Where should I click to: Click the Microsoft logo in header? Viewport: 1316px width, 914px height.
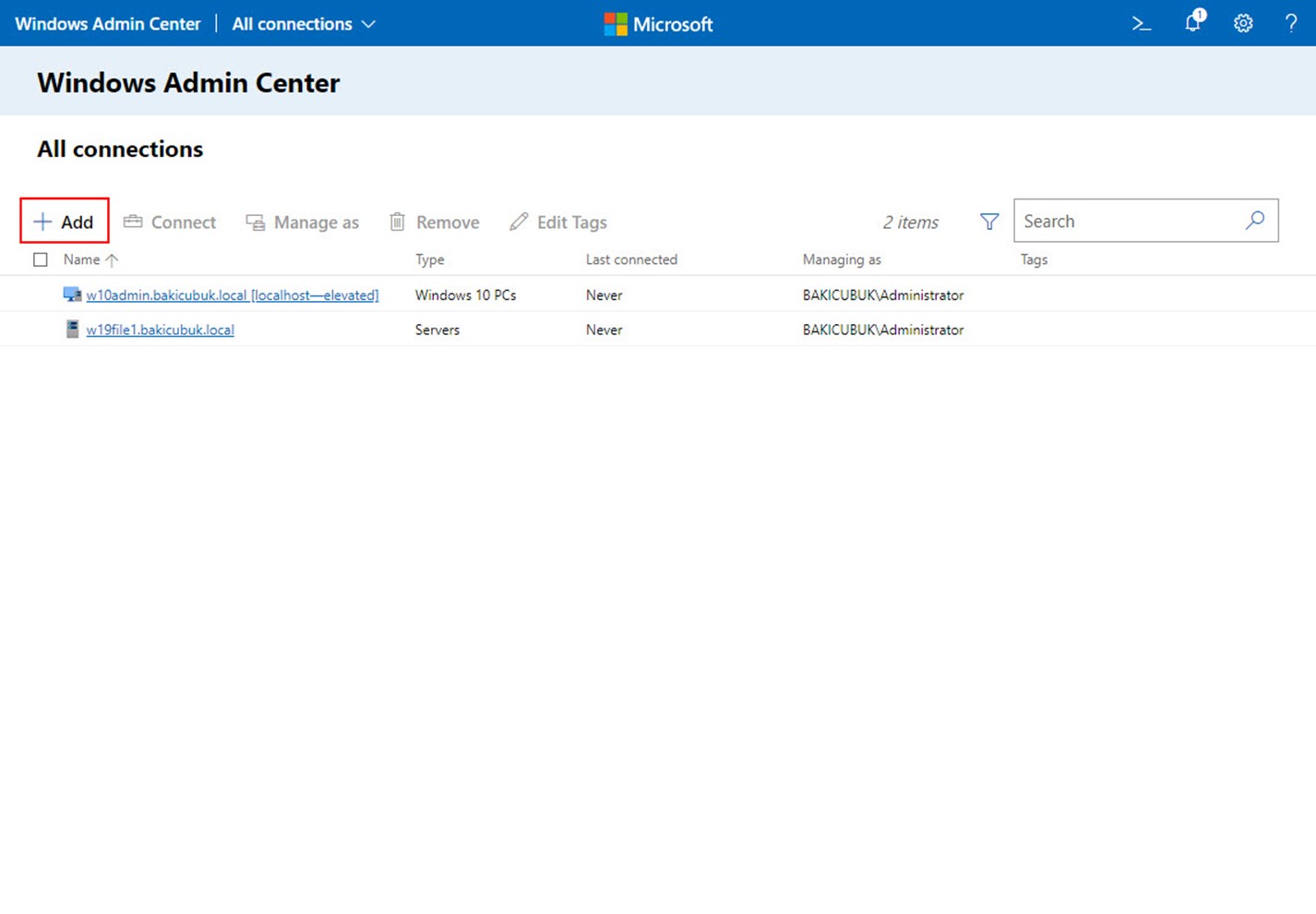click(658, 24)
